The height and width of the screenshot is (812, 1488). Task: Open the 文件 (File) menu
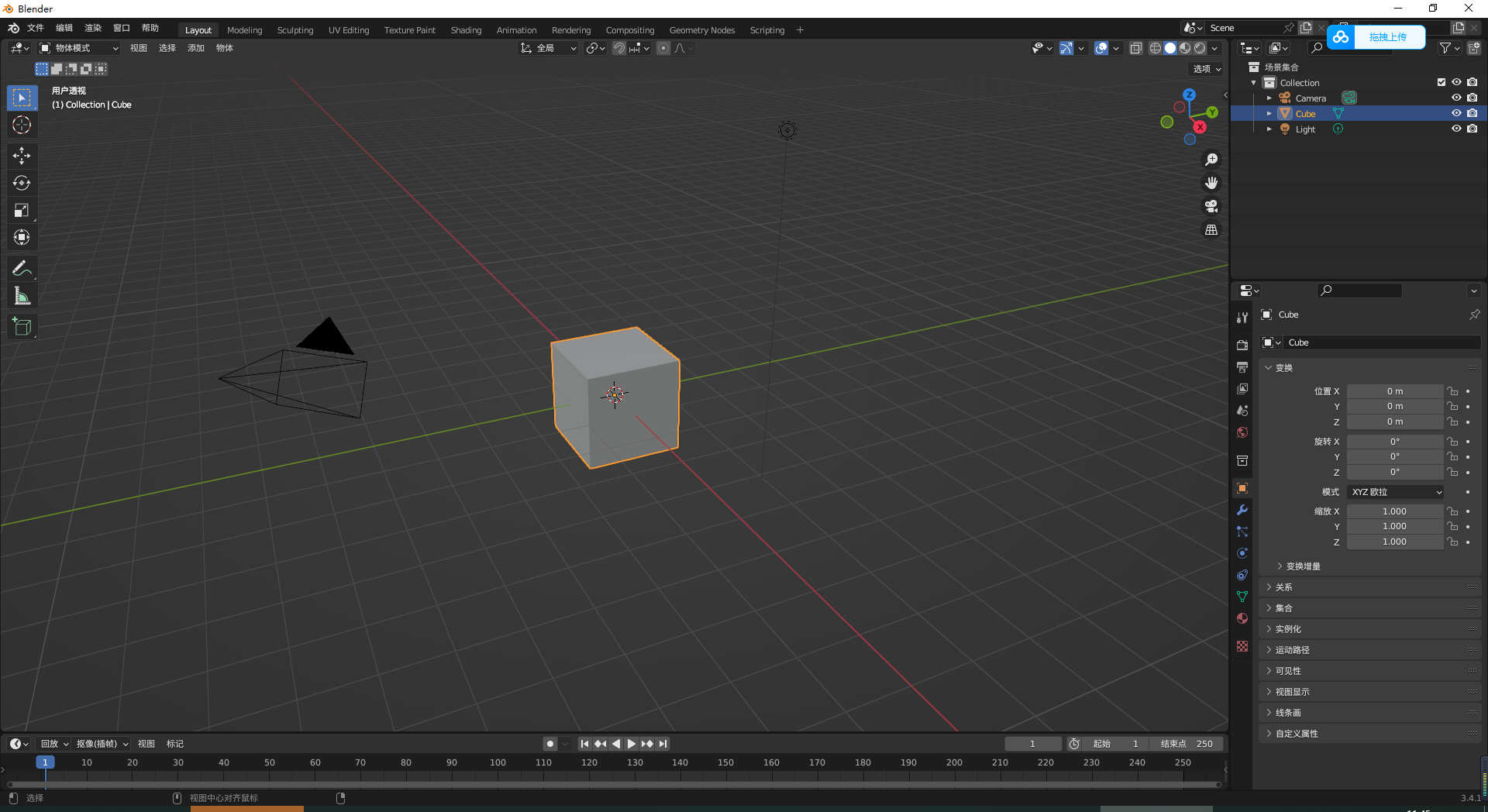[x=36, y=28]
